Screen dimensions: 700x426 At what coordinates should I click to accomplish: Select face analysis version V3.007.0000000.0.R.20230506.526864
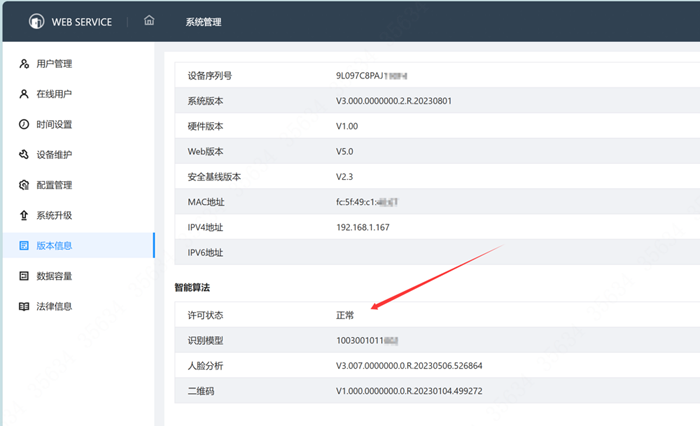(409, 366)
